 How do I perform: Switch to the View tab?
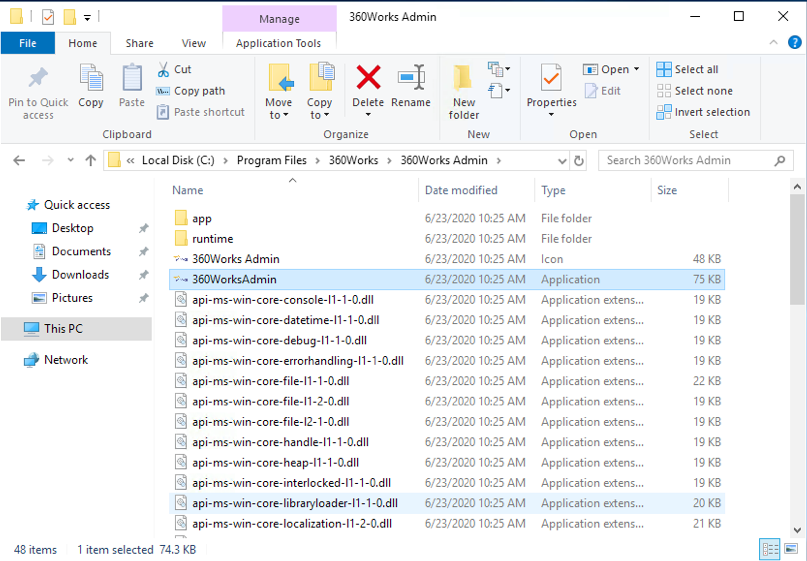point(194,43)
